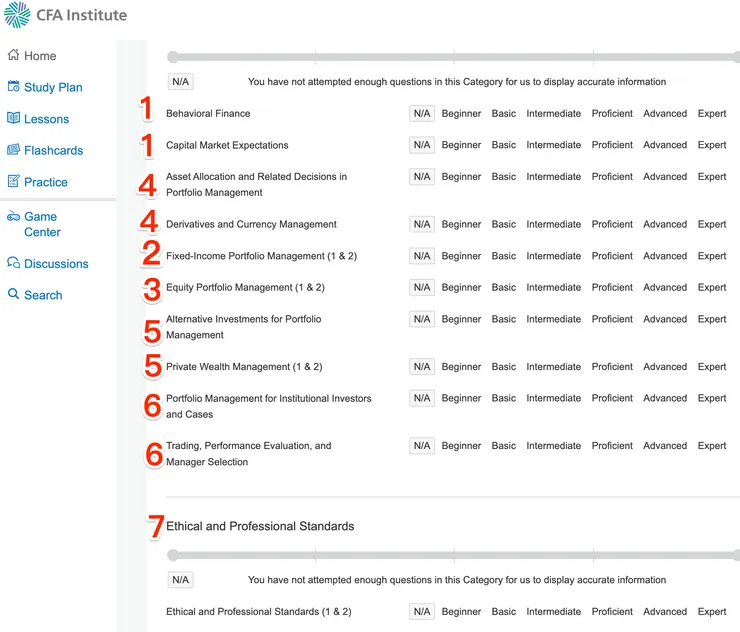Select Intermediate for Equity Portfolio Management
Viewport: 740px width, 632px height.
[553, 288]
